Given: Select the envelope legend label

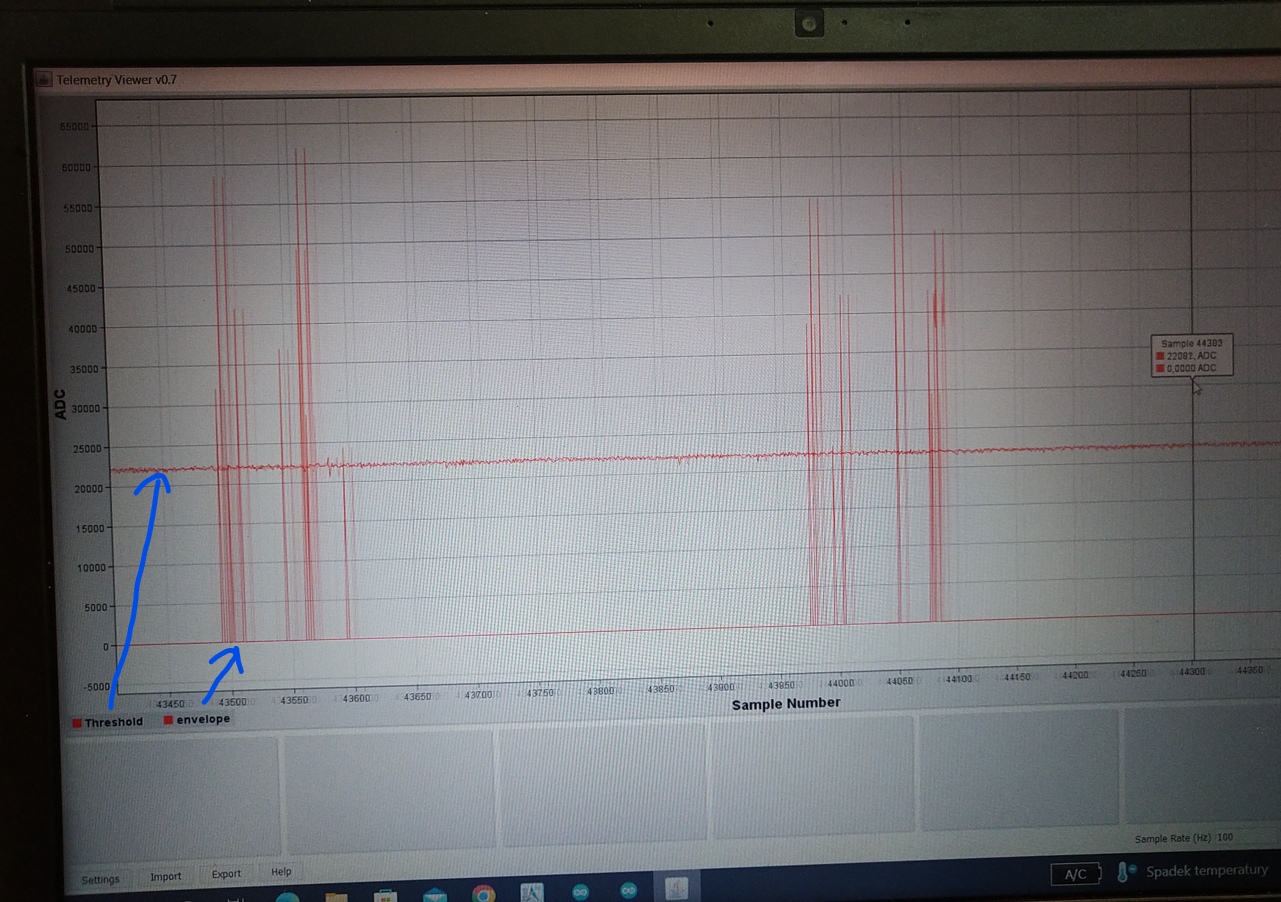Looking at the screenshot, I should click(x=203, y=719).
